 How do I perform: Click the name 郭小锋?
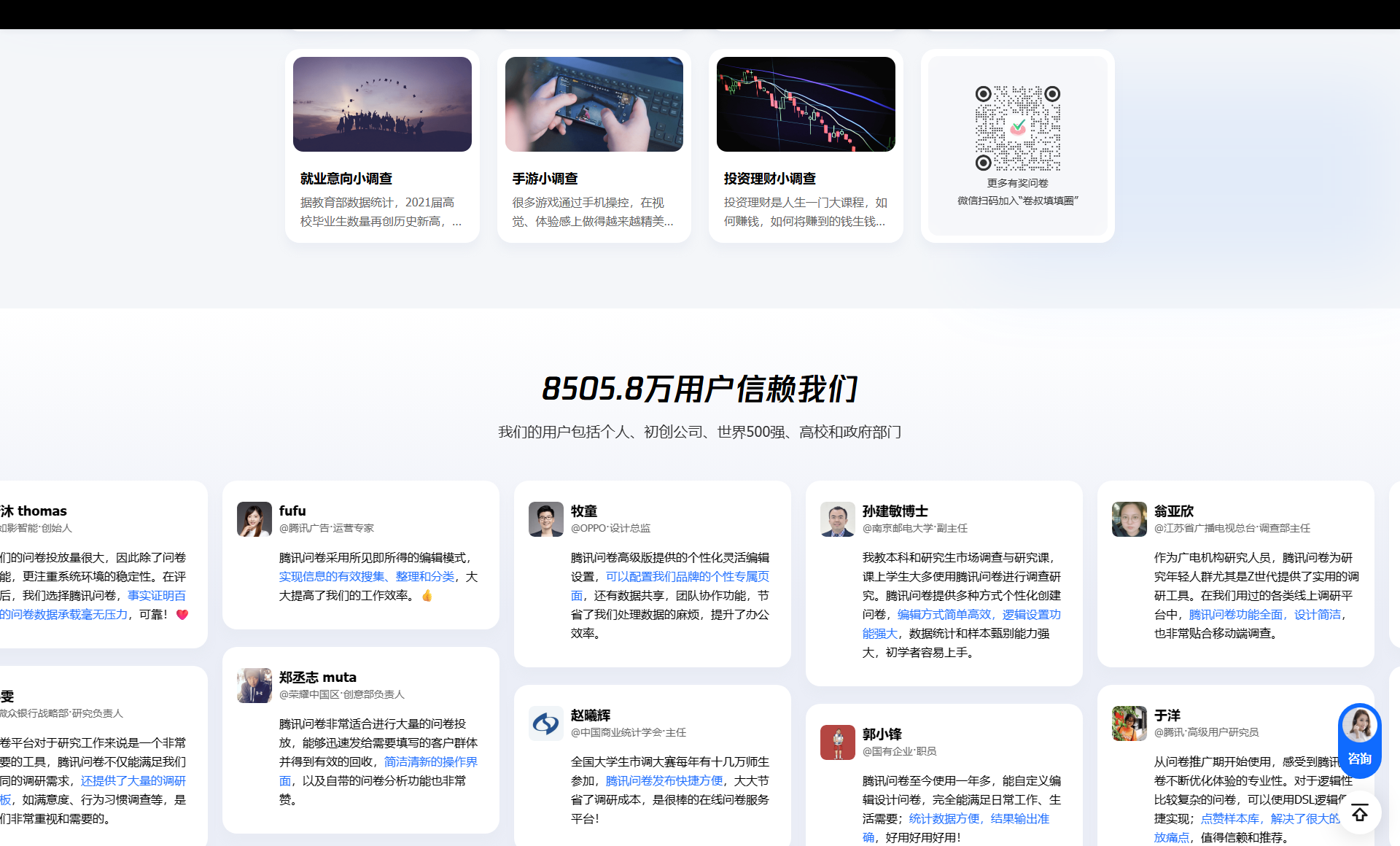(882, 734)
